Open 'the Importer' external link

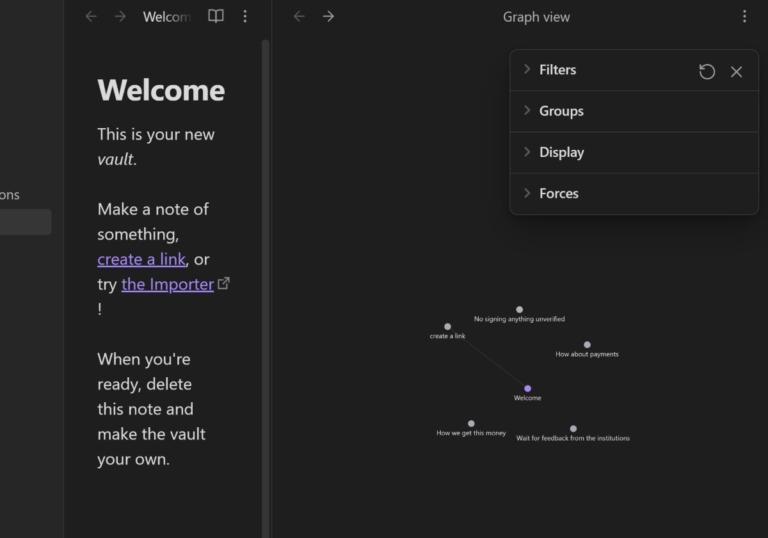click(x=167, y=284)
